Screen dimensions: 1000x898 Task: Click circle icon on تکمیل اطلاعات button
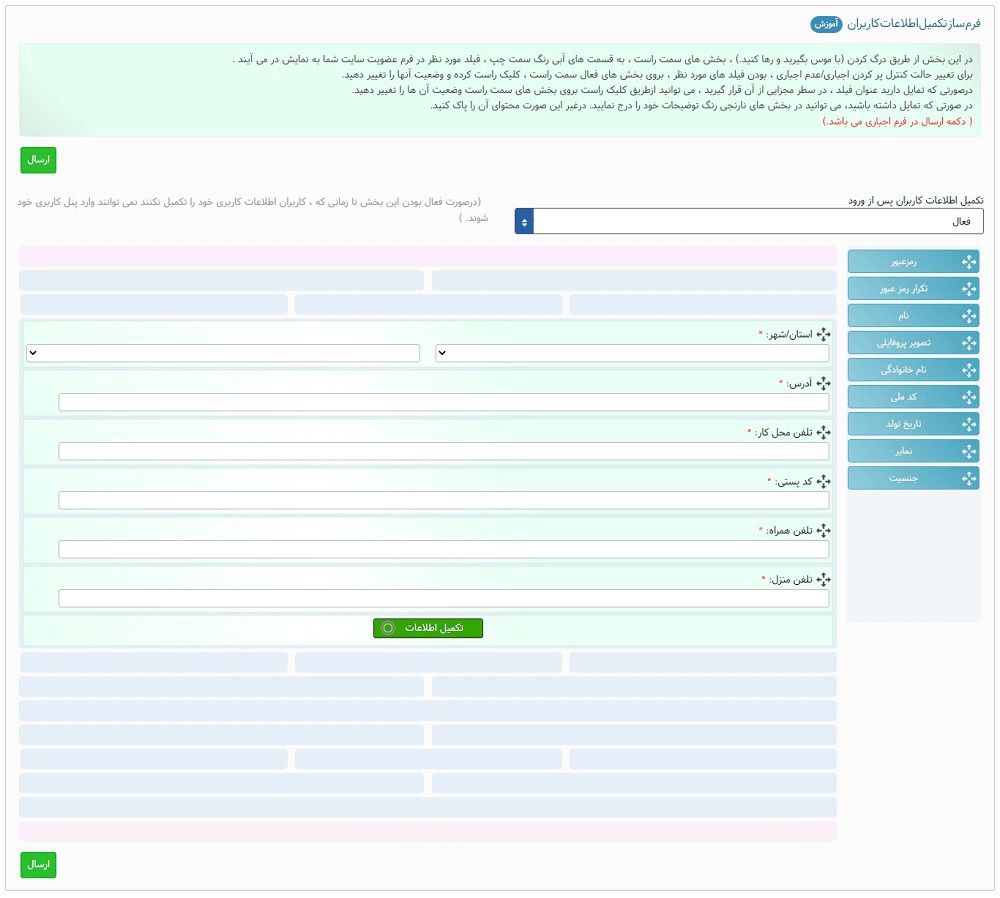tap(388, 628)
